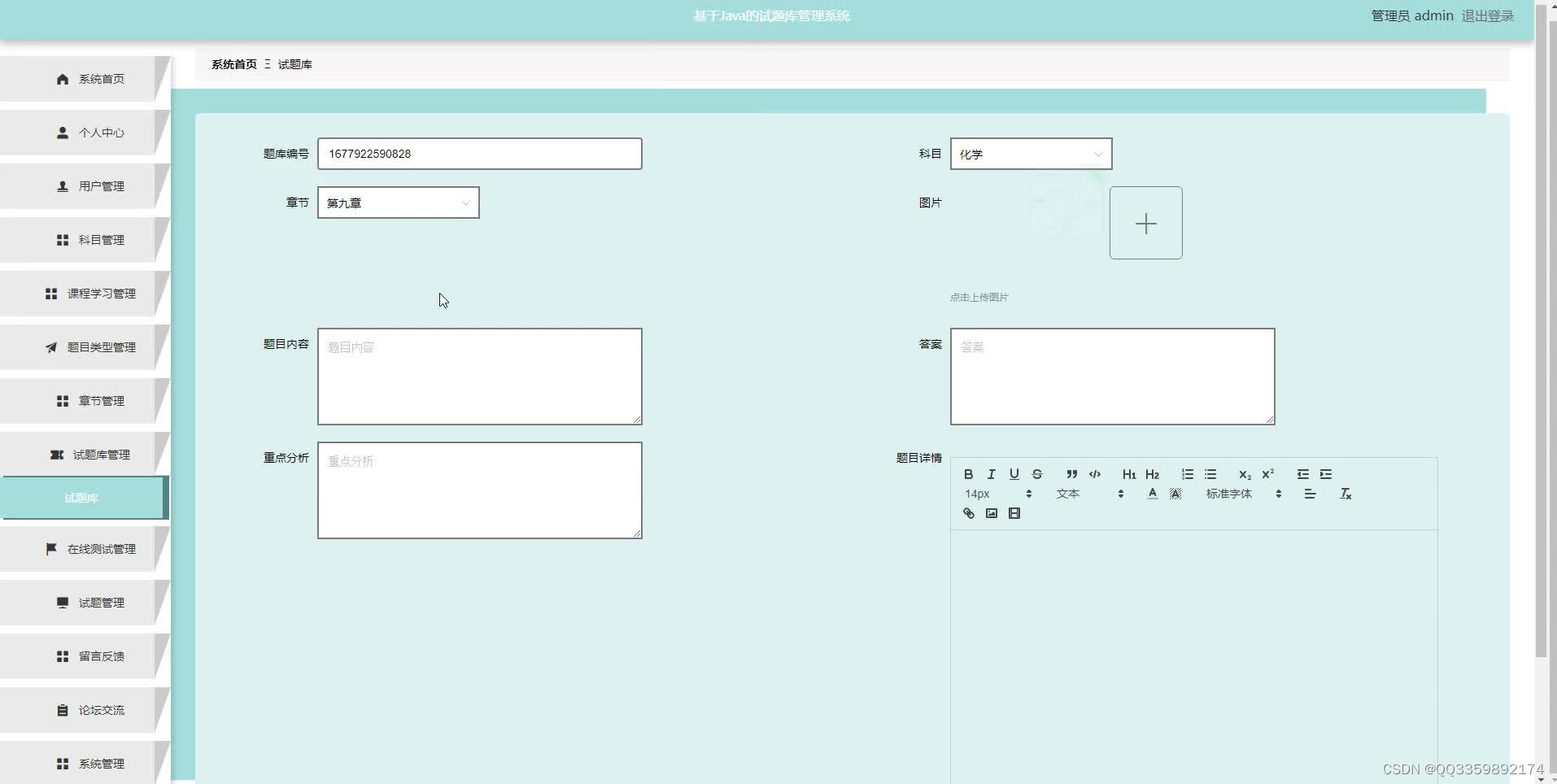Click the monitor icon beside 试题管理
Screen dimensions: 1557x784
(x=63, y=603)
